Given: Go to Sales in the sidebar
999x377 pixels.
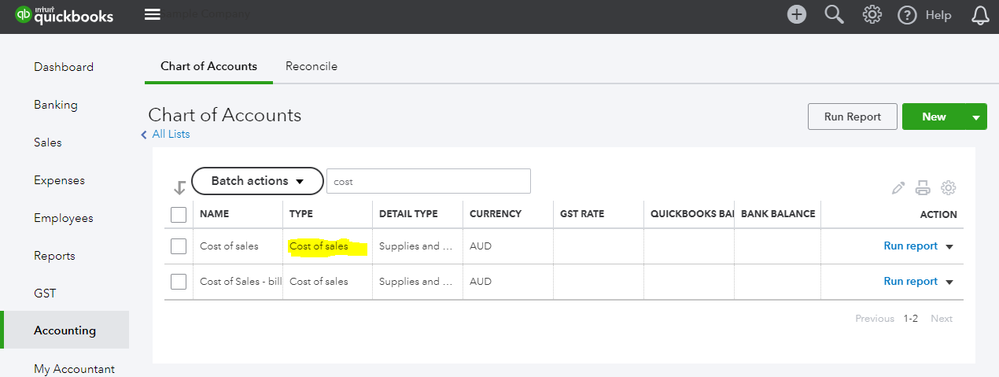Looking at the screenshot, I should (x=48, y=143).
